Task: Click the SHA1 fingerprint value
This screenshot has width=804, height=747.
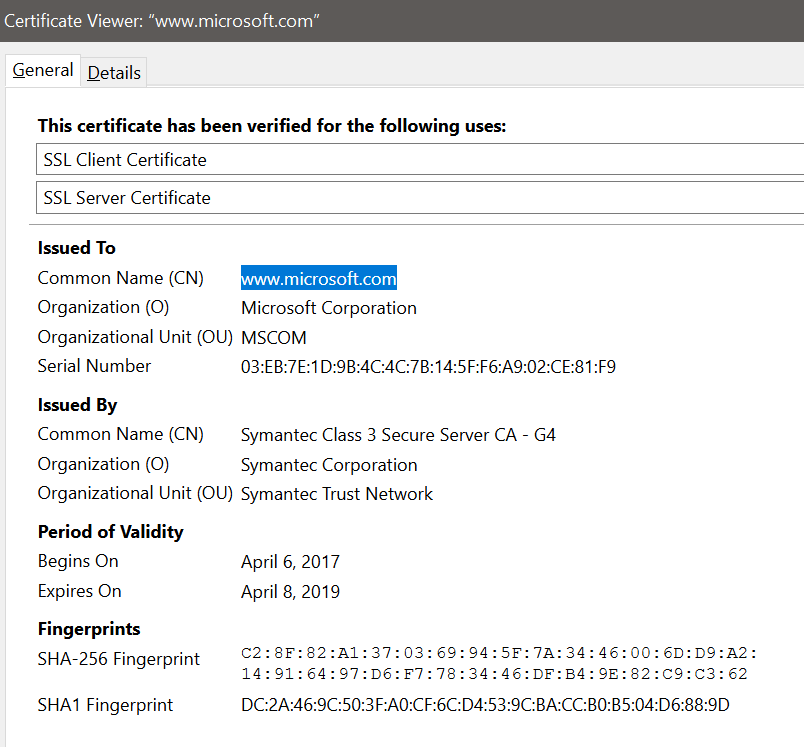Action: tap(485, 705)
